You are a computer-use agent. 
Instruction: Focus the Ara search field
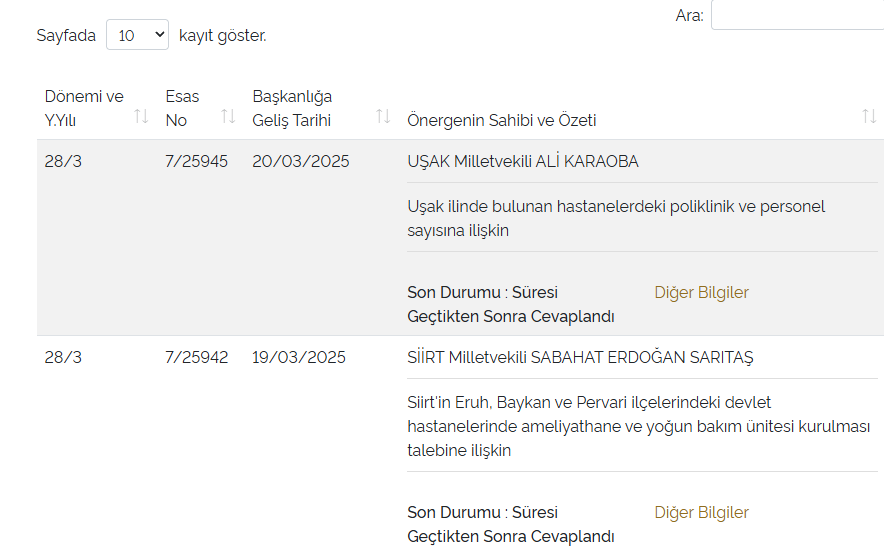(797, 16)
